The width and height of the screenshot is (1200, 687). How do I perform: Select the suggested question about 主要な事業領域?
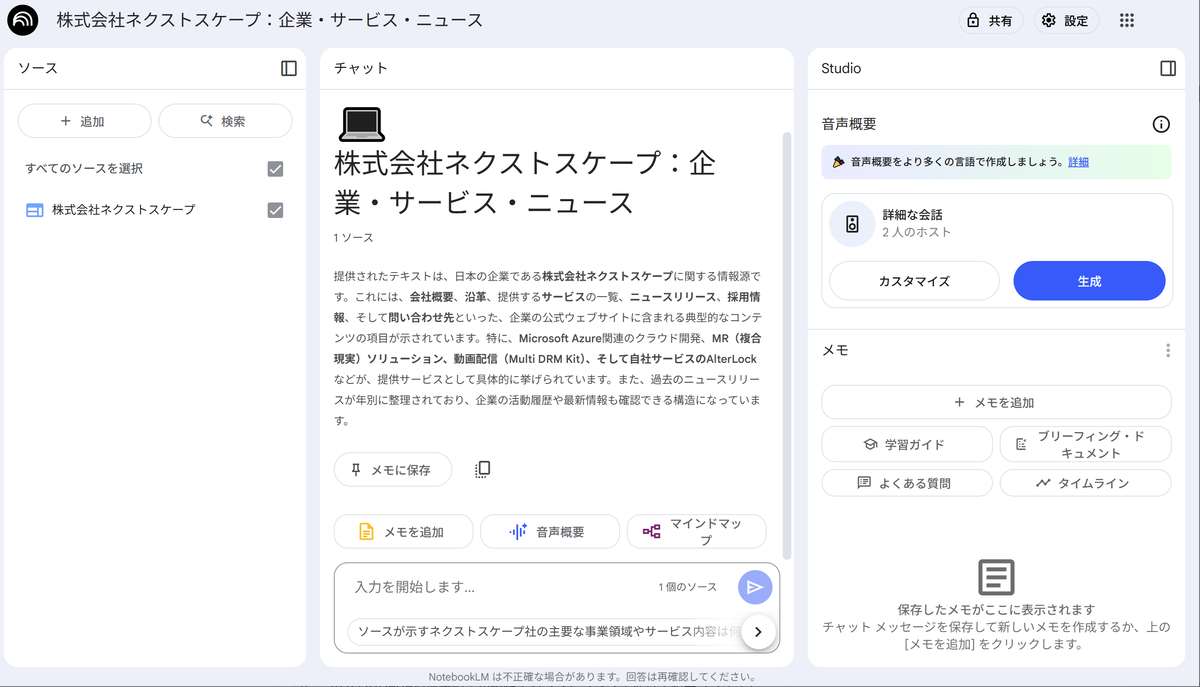(545, 631)
